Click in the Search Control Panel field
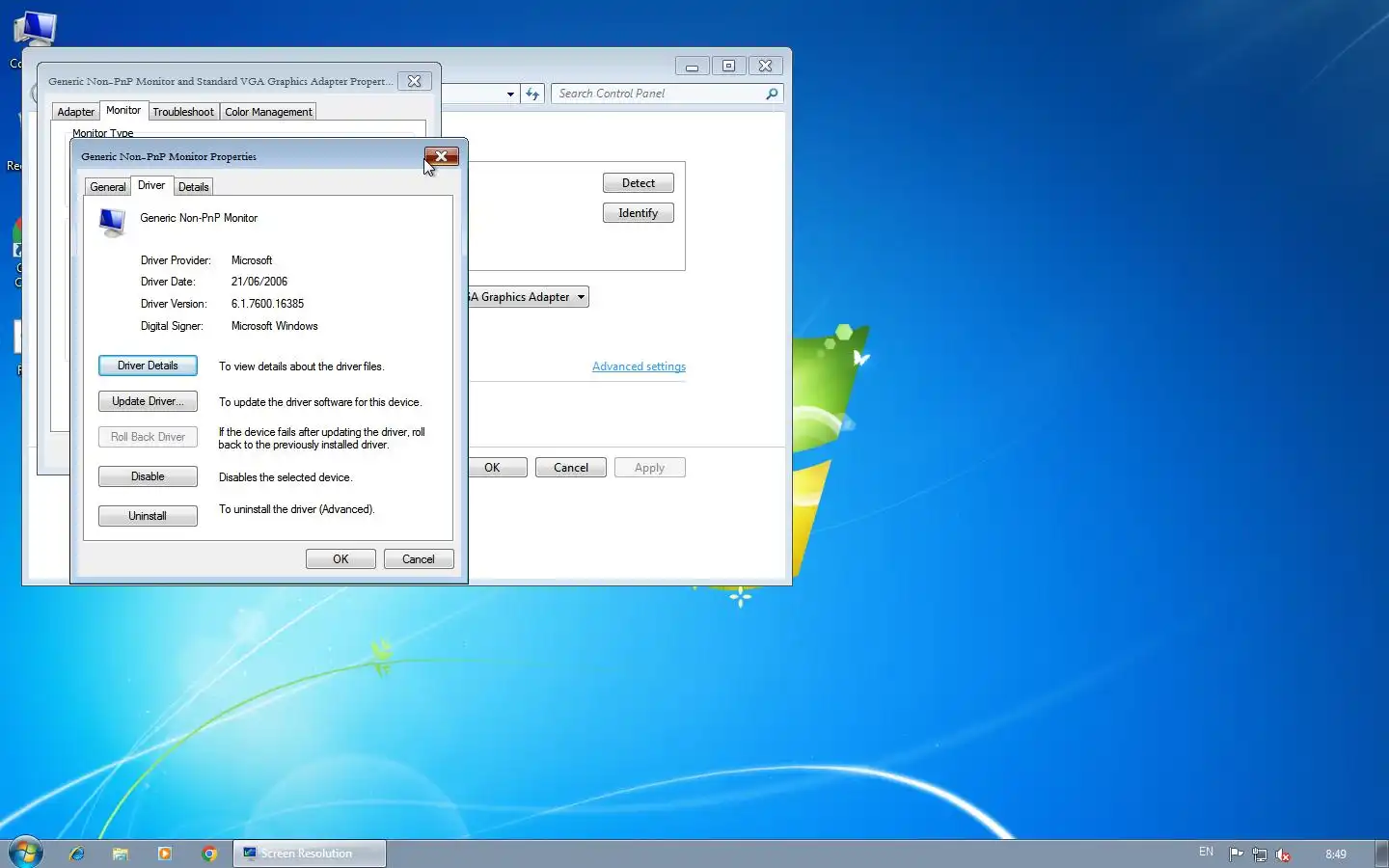Screen dimensions: 1389x868 click(x=658, y=94)
